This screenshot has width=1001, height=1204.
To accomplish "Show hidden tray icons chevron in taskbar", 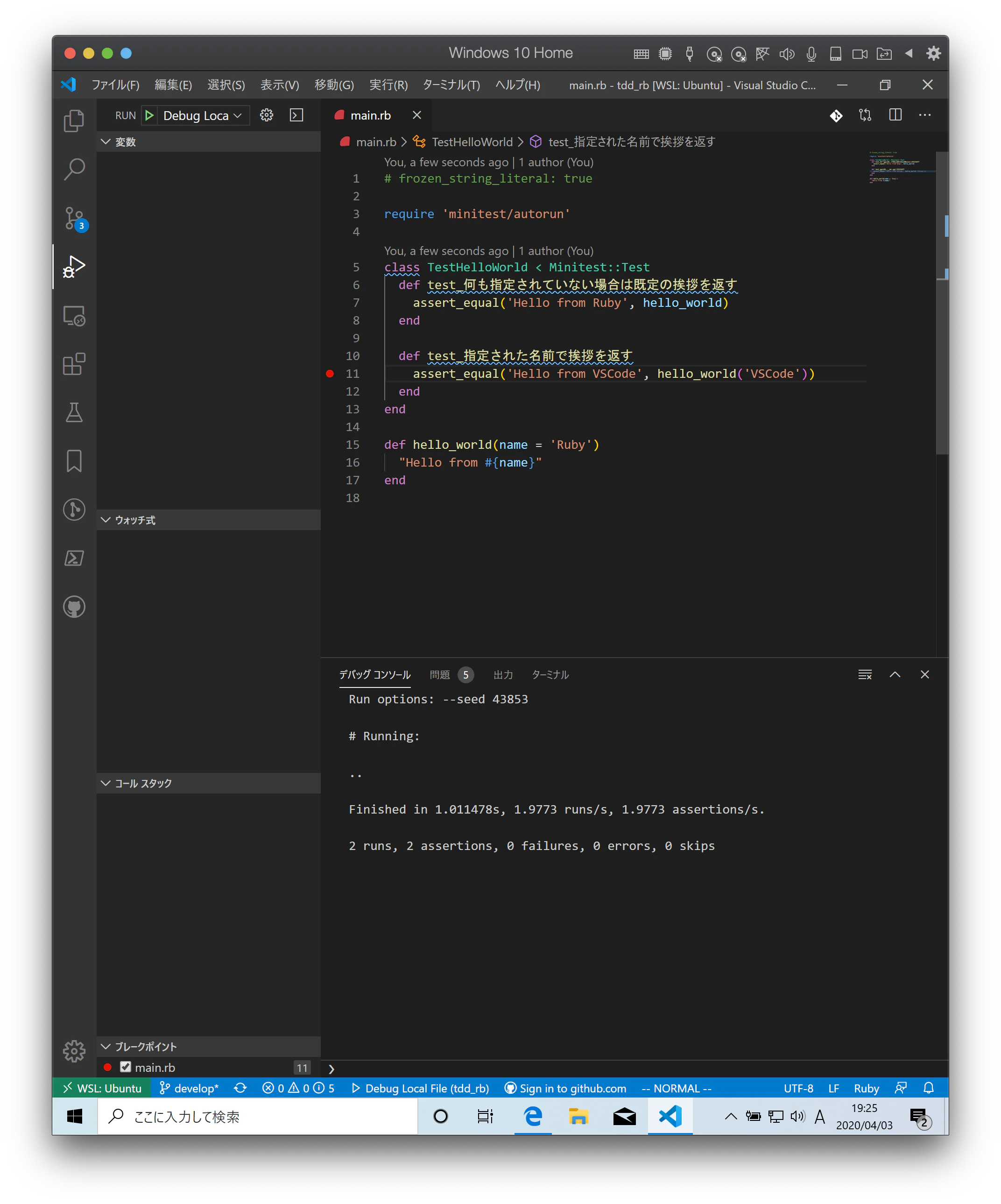I will [730, 1116].
